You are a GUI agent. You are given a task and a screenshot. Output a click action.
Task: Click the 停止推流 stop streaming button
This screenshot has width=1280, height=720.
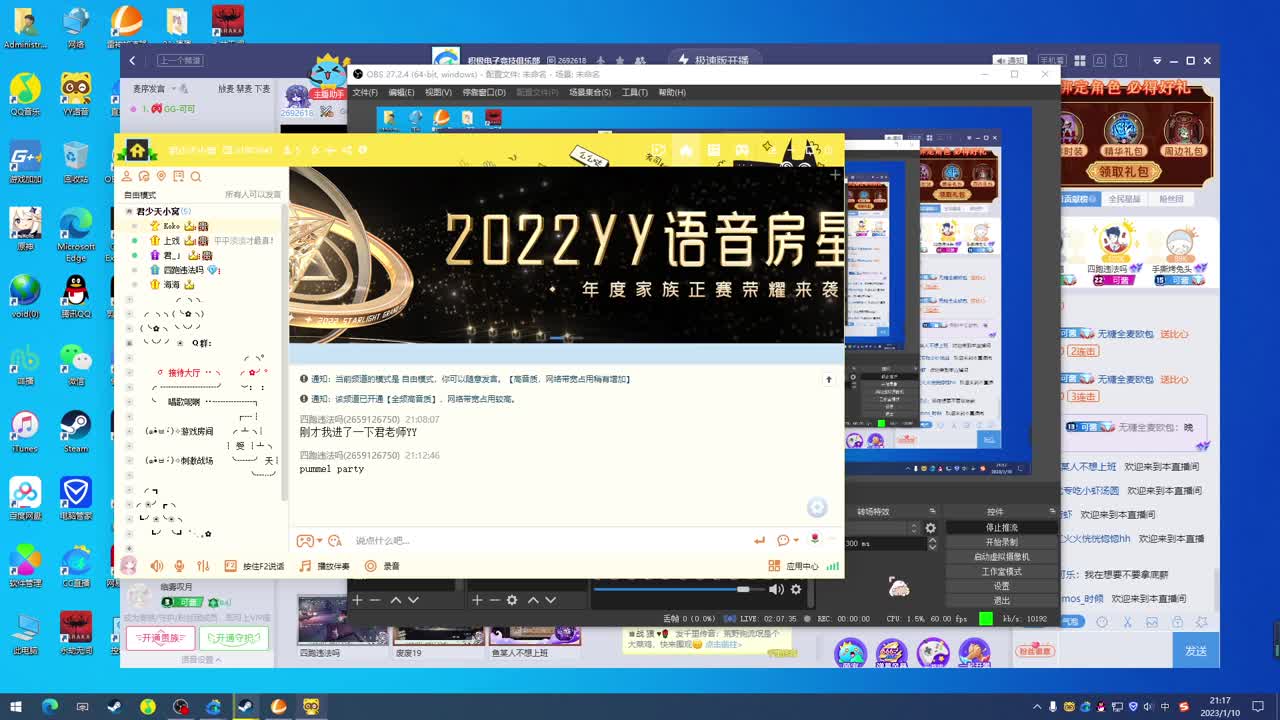1002,528
